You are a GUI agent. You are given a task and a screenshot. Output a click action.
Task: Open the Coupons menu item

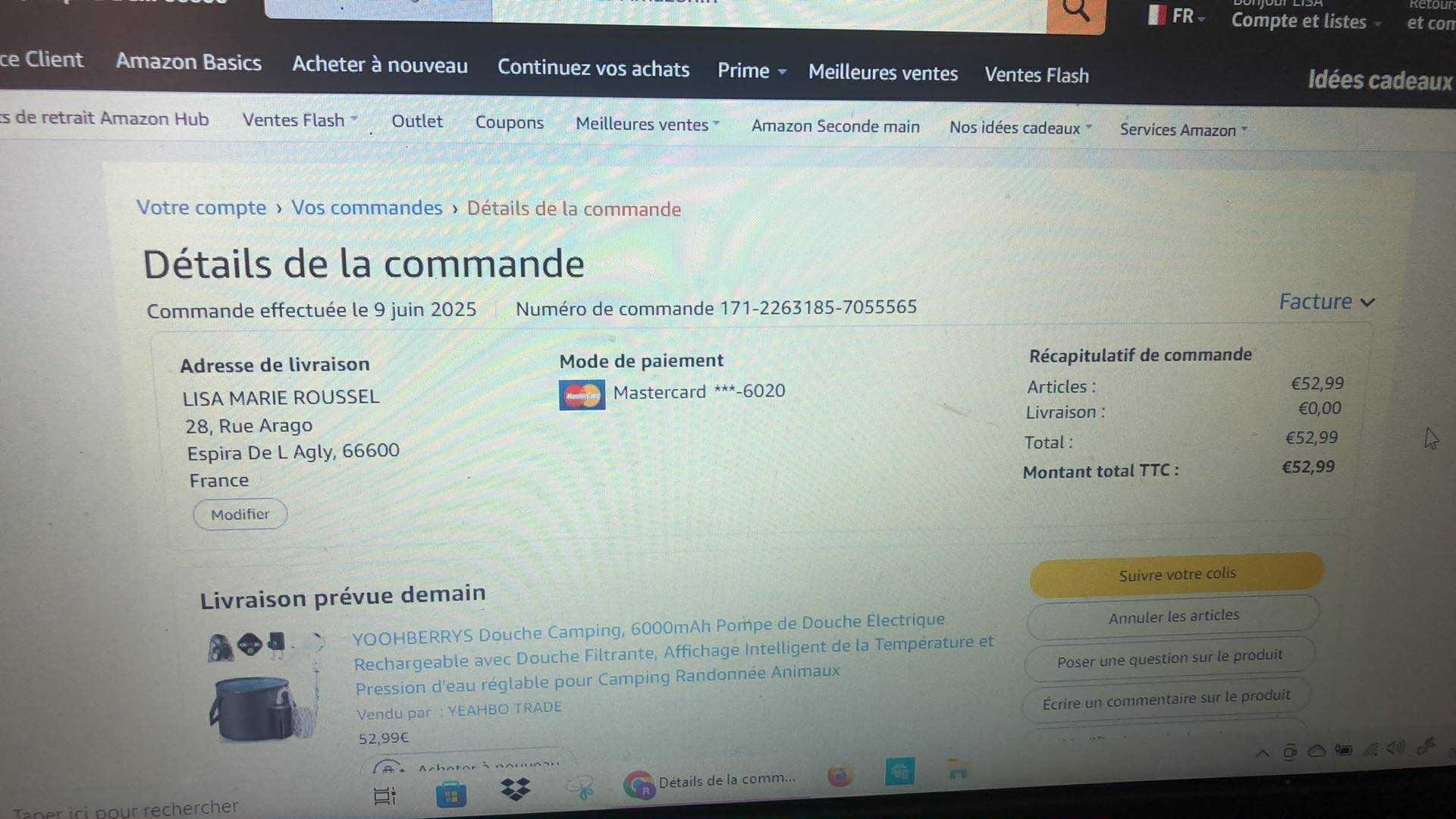(510, 123)
